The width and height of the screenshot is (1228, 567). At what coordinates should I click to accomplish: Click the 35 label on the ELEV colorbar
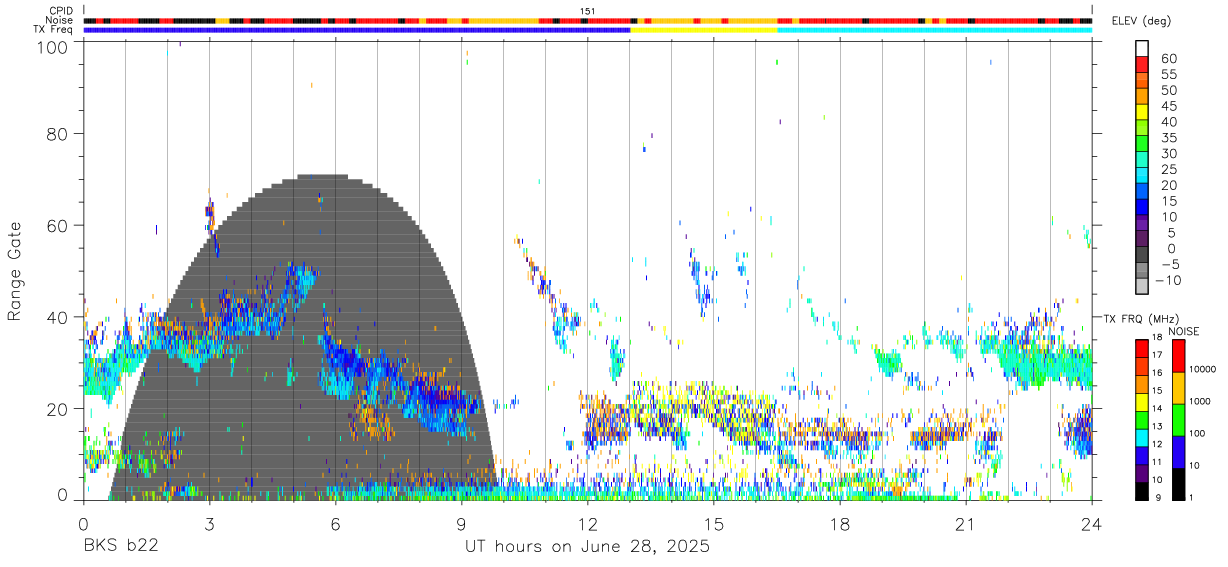(x=1167, y=138)
